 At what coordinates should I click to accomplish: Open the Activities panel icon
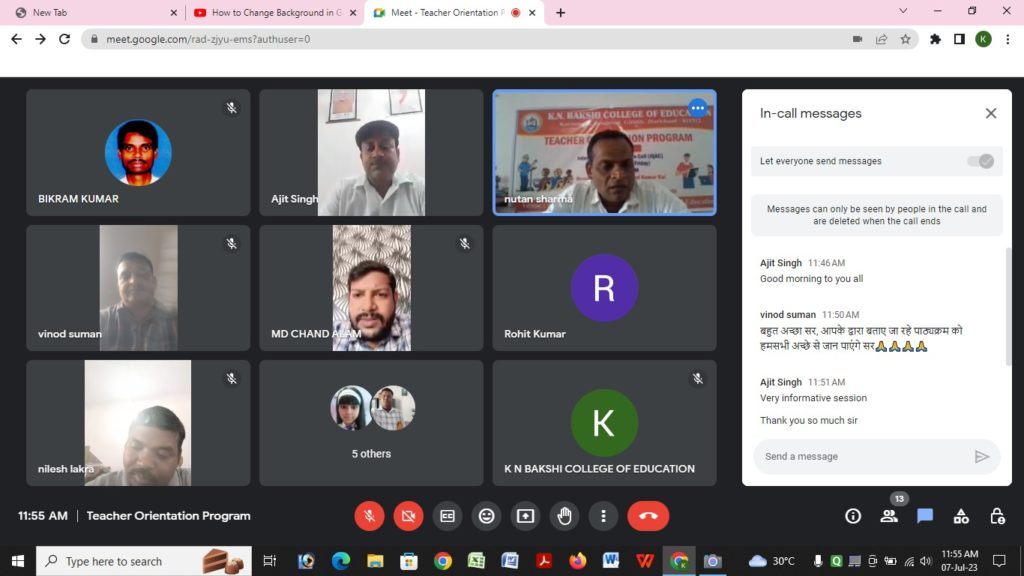(961, 516)
